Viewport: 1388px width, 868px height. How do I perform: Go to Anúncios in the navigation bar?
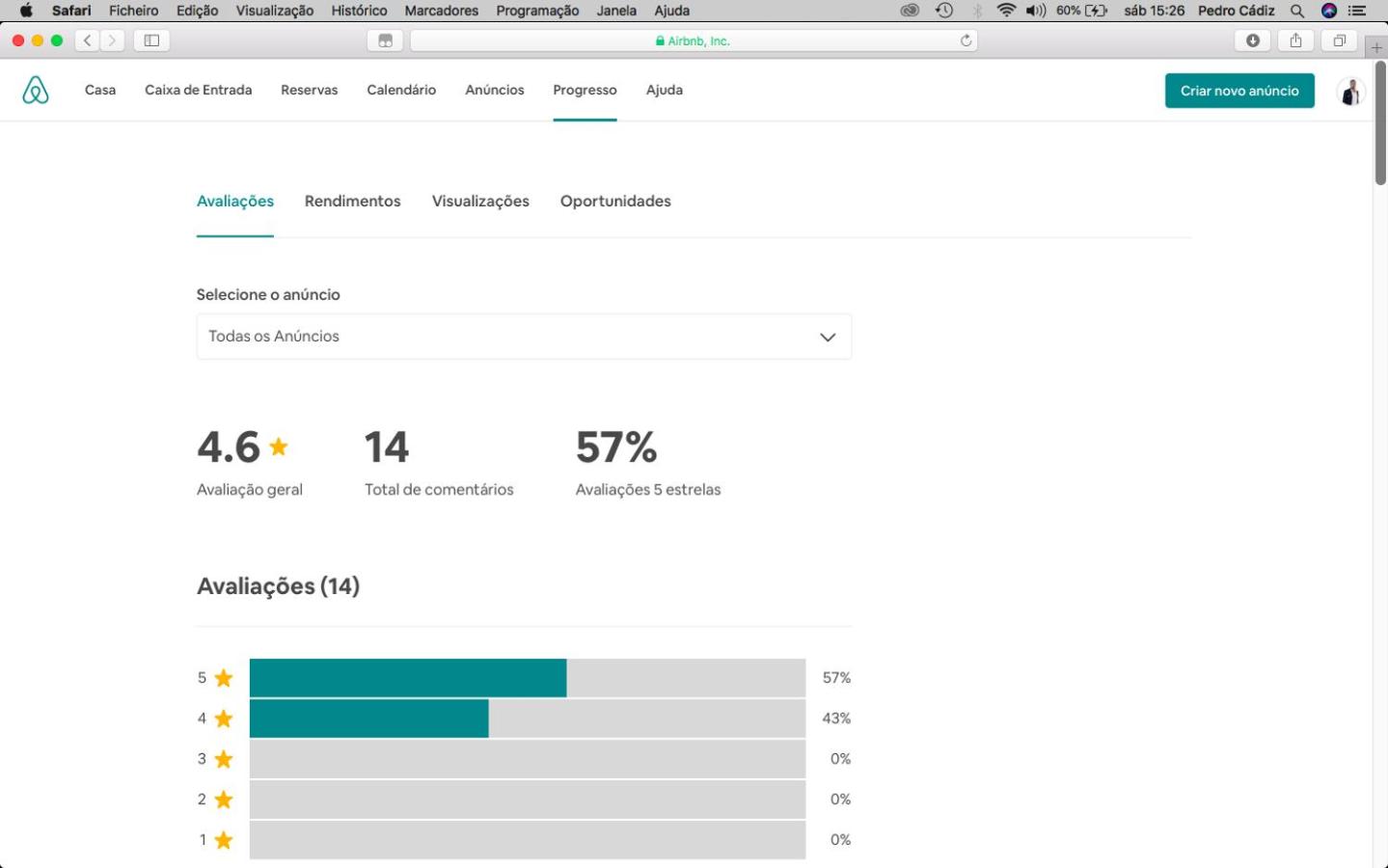tap(495, 90)
